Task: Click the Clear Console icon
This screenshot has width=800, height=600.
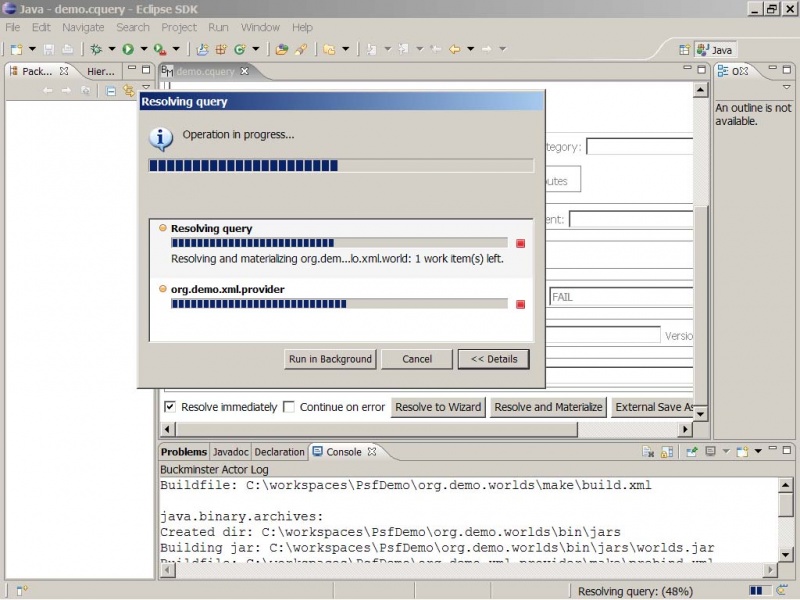Action: [x=648, y=452]
